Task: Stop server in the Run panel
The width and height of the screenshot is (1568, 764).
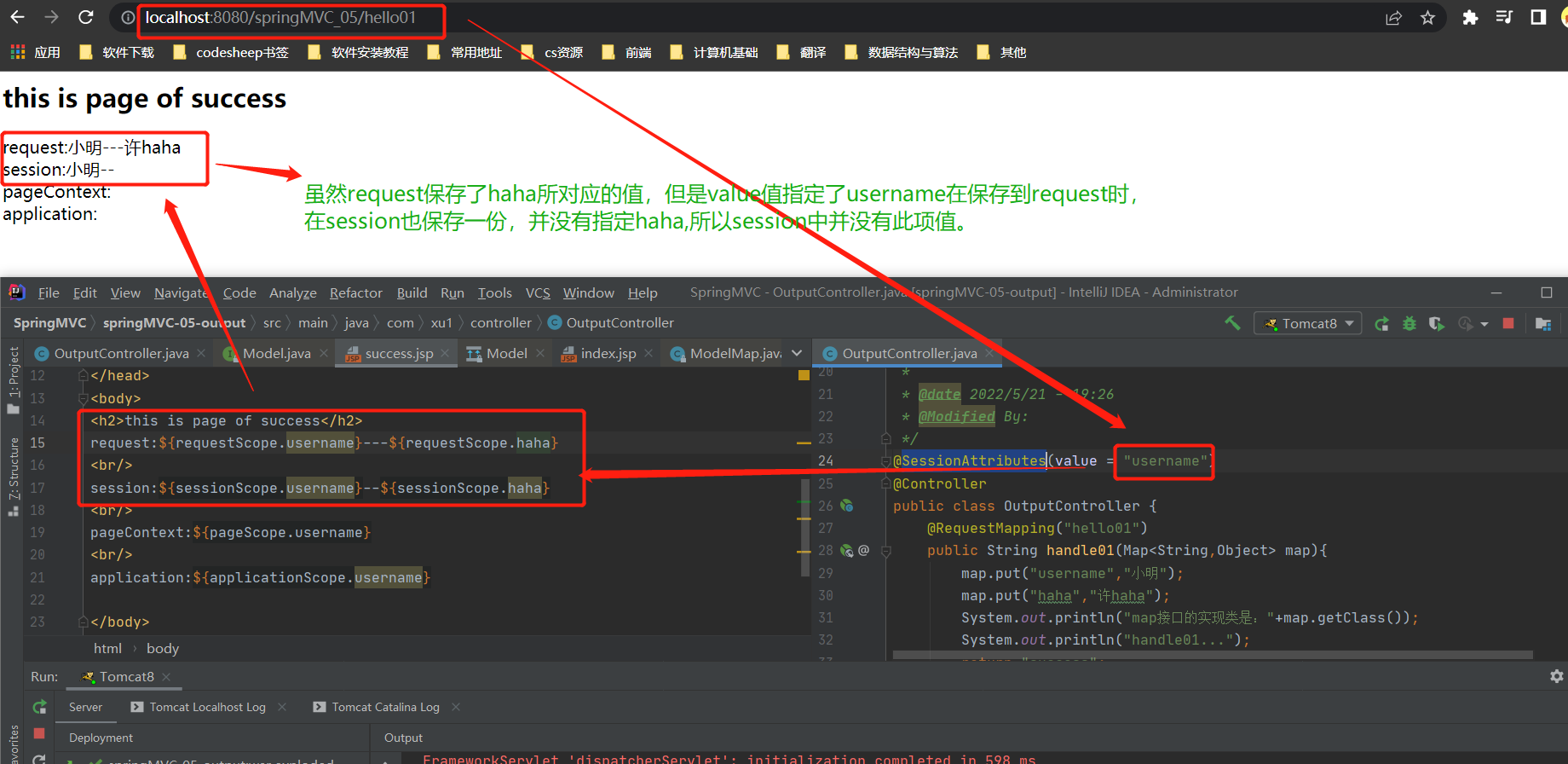Action: pyautogui.click(x=39, y=733)
